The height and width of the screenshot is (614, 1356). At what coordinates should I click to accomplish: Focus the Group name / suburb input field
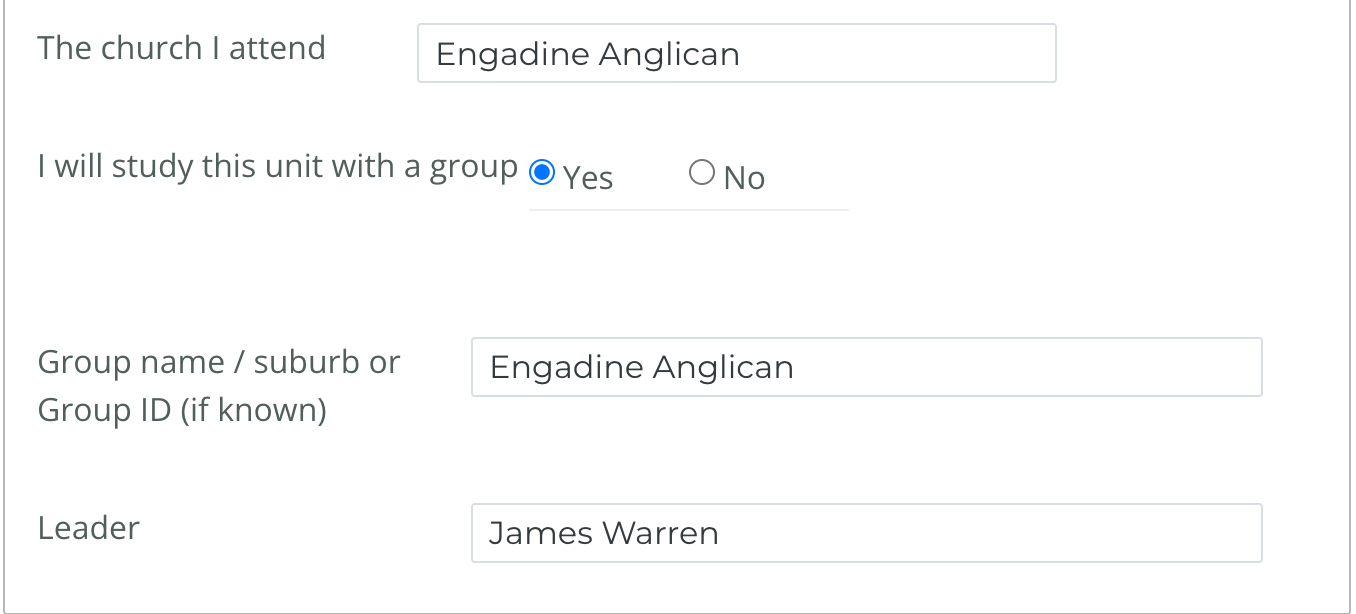866,367
